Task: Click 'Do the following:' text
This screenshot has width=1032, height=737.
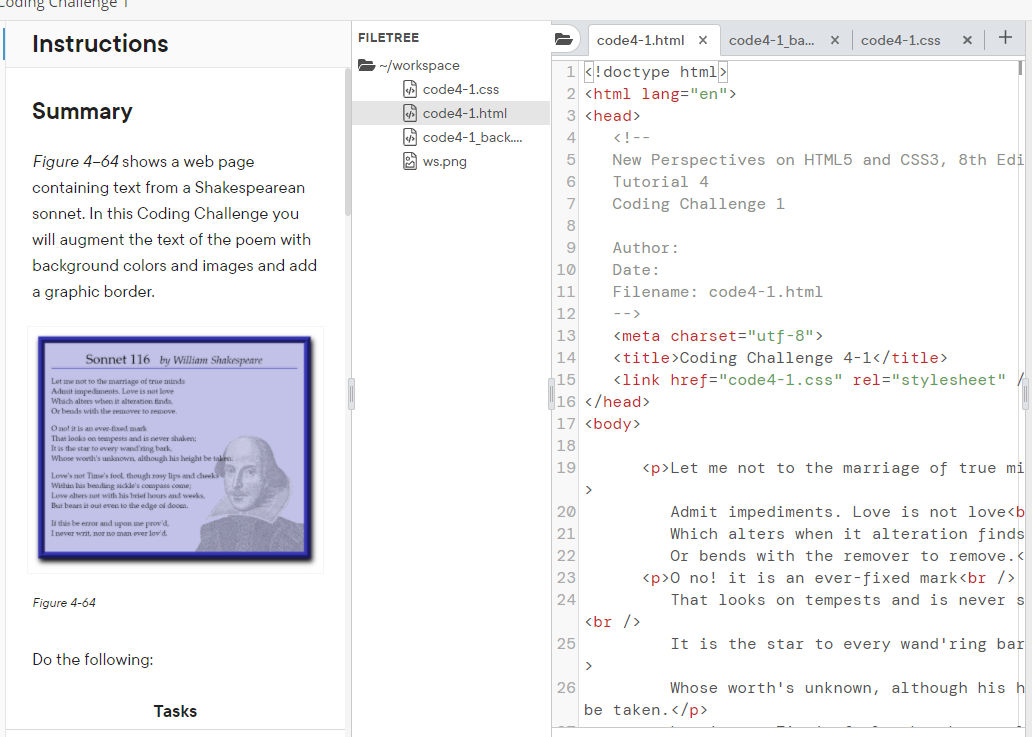Action: [93, 659]
